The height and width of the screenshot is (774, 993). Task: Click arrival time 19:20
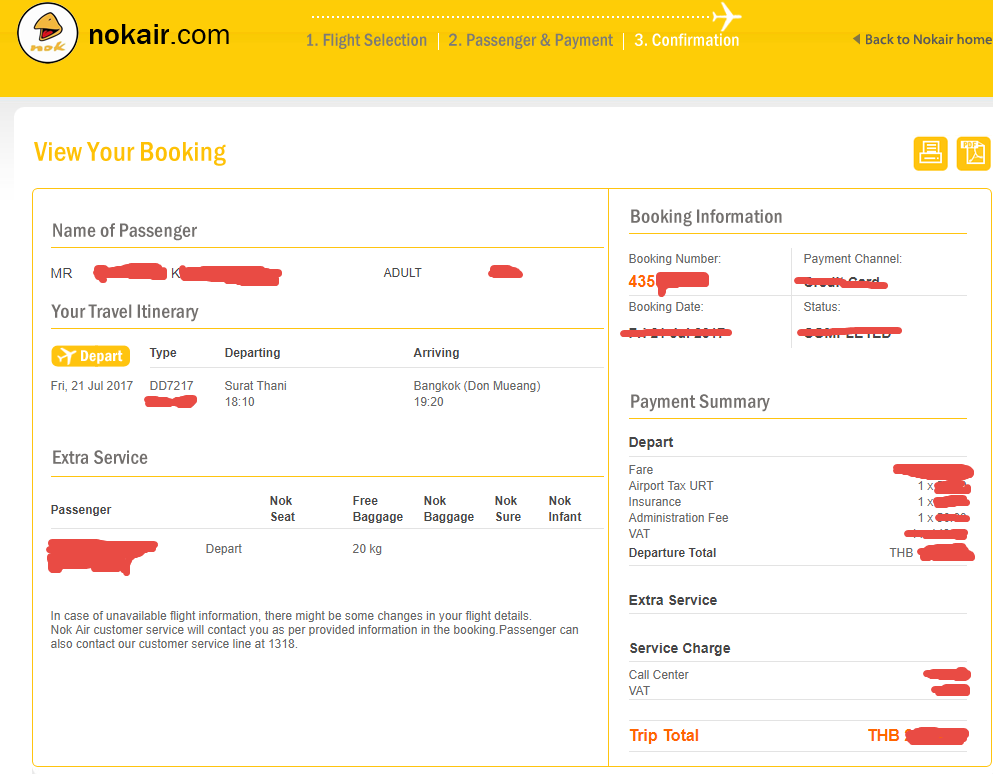[428, 402]
